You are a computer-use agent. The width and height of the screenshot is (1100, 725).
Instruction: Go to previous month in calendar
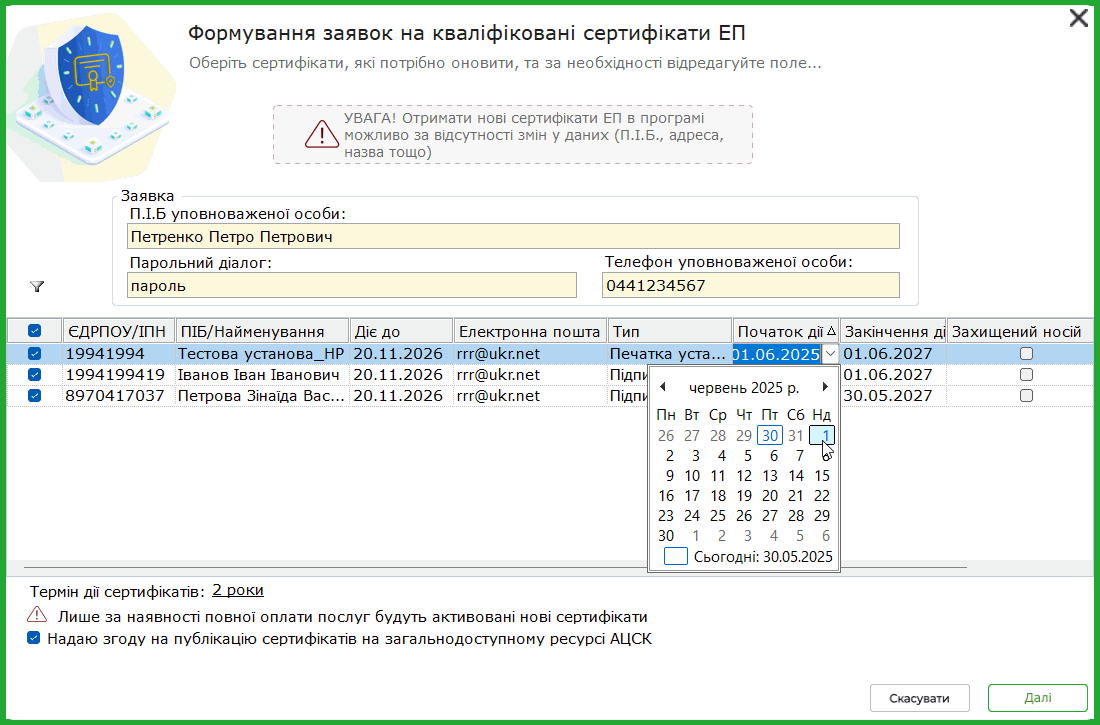coord(663,387)
